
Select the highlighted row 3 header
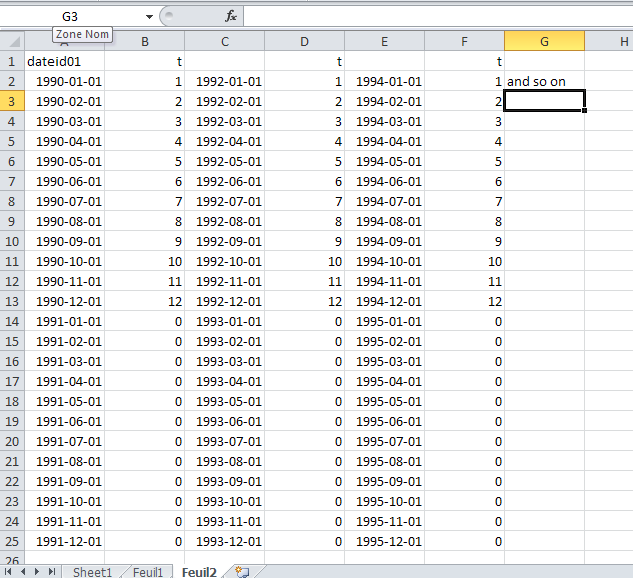click(12, 101)
